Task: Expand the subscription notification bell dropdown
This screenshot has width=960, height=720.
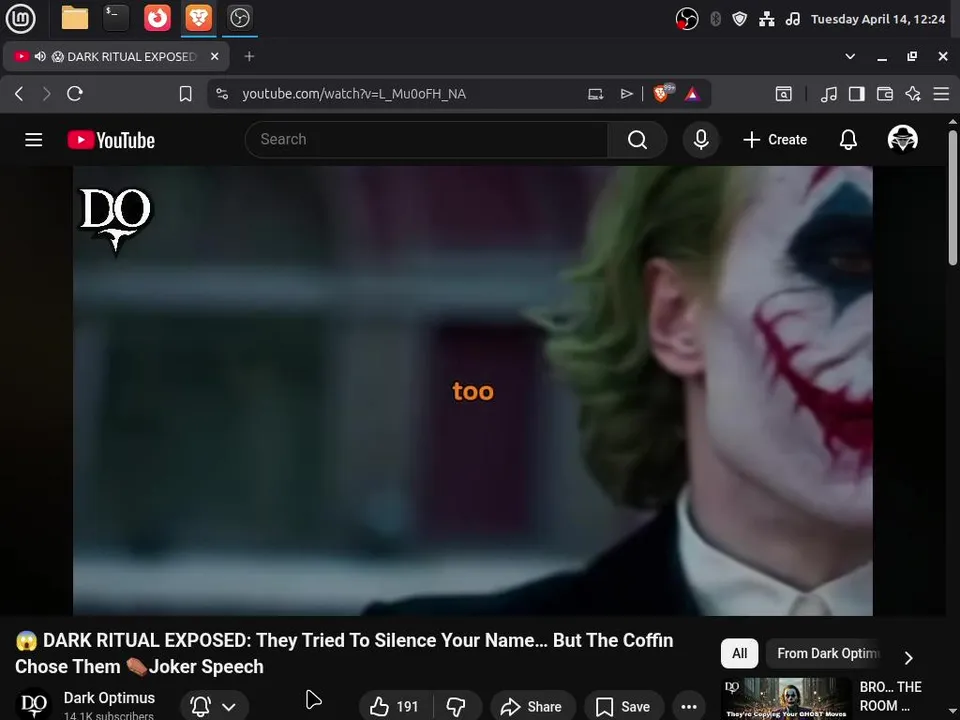Action: pyautogui.click(x=214, y=706)
